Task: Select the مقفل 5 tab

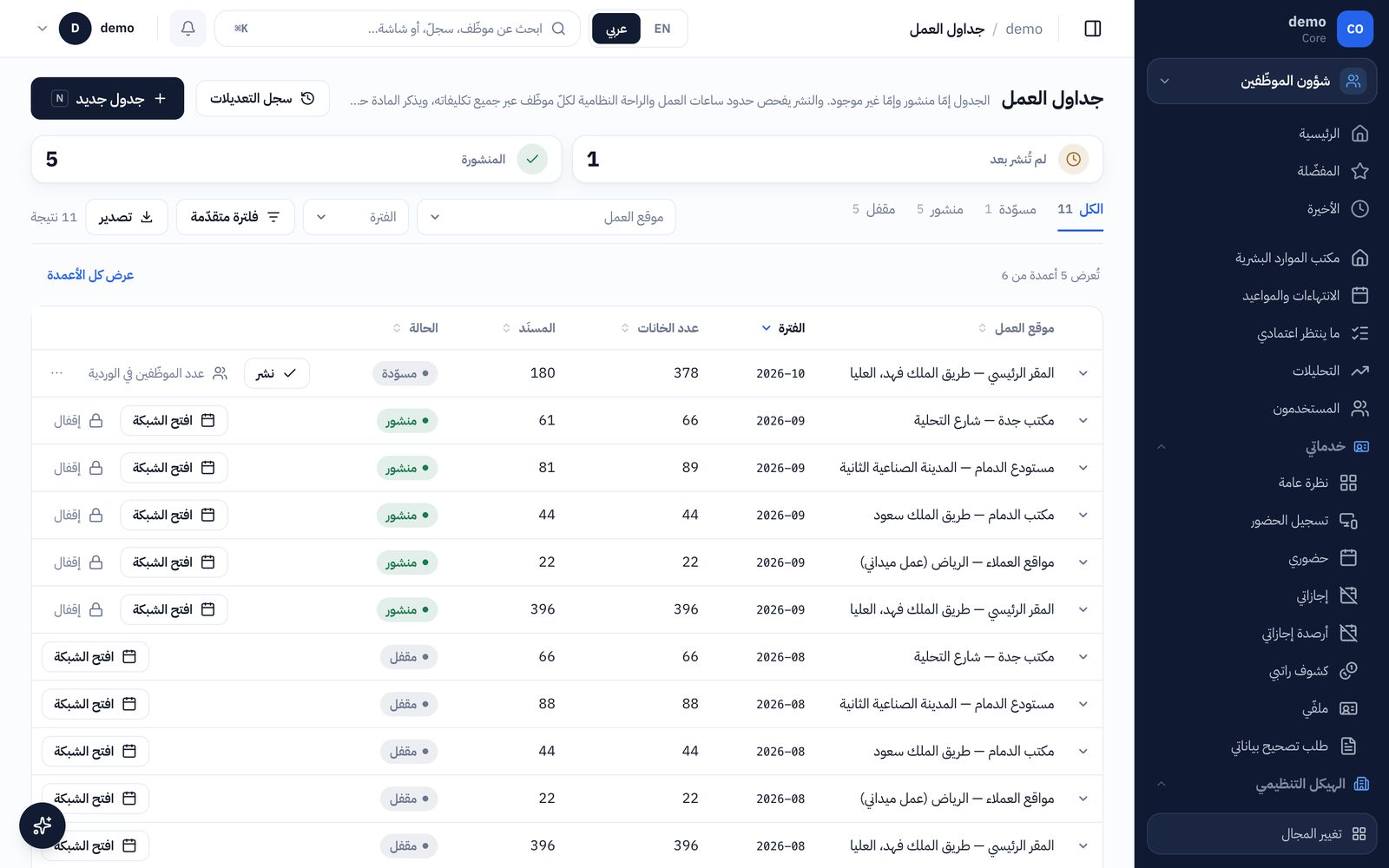Action: click(x=873, y=209)
